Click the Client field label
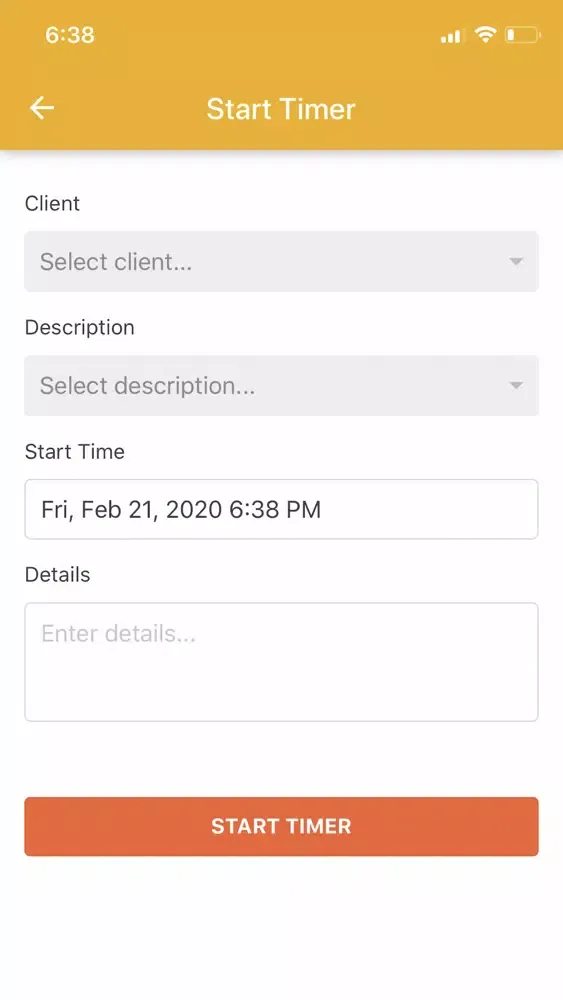563x1000 pixels. point(52,203)
